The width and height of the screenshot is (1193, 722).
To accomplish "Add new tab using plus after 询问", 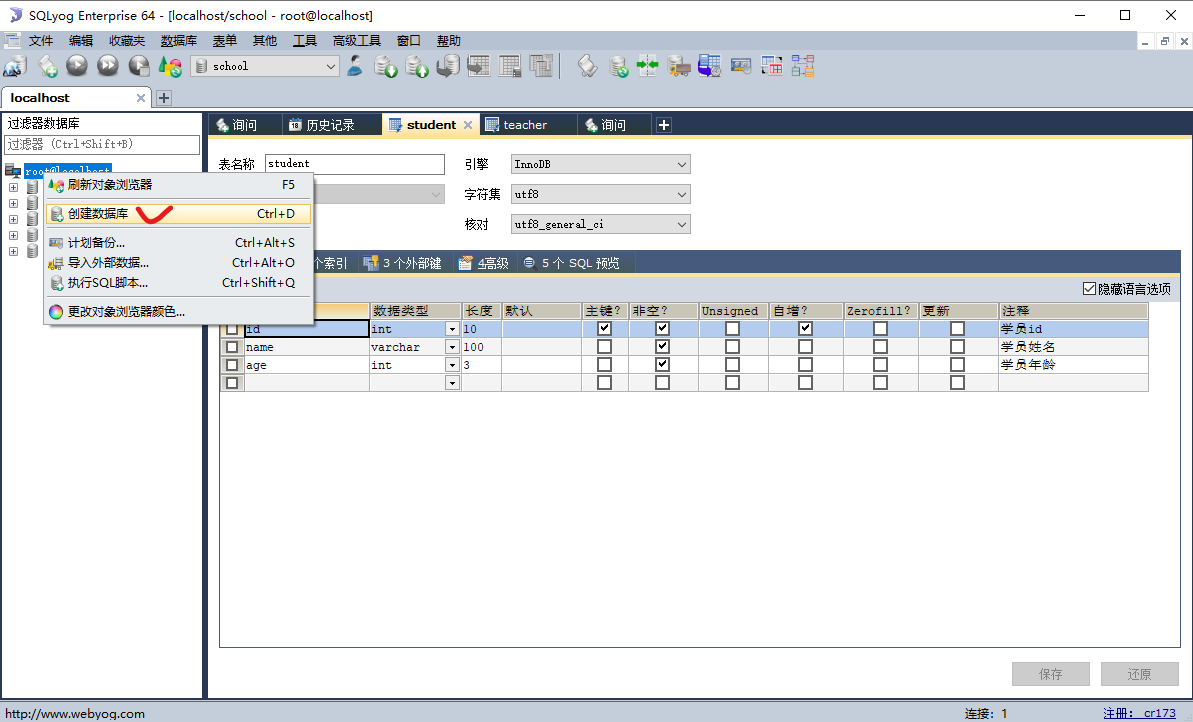I will 663,126.
